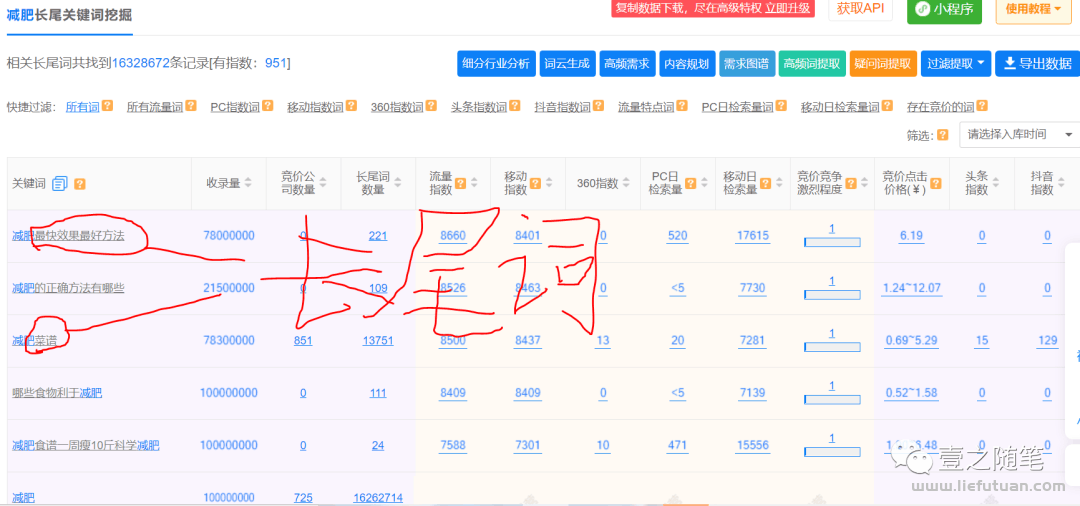
Task: Click 129 抖音指数 value for 减肥菜谱
Action: [x=1047, y=341]
